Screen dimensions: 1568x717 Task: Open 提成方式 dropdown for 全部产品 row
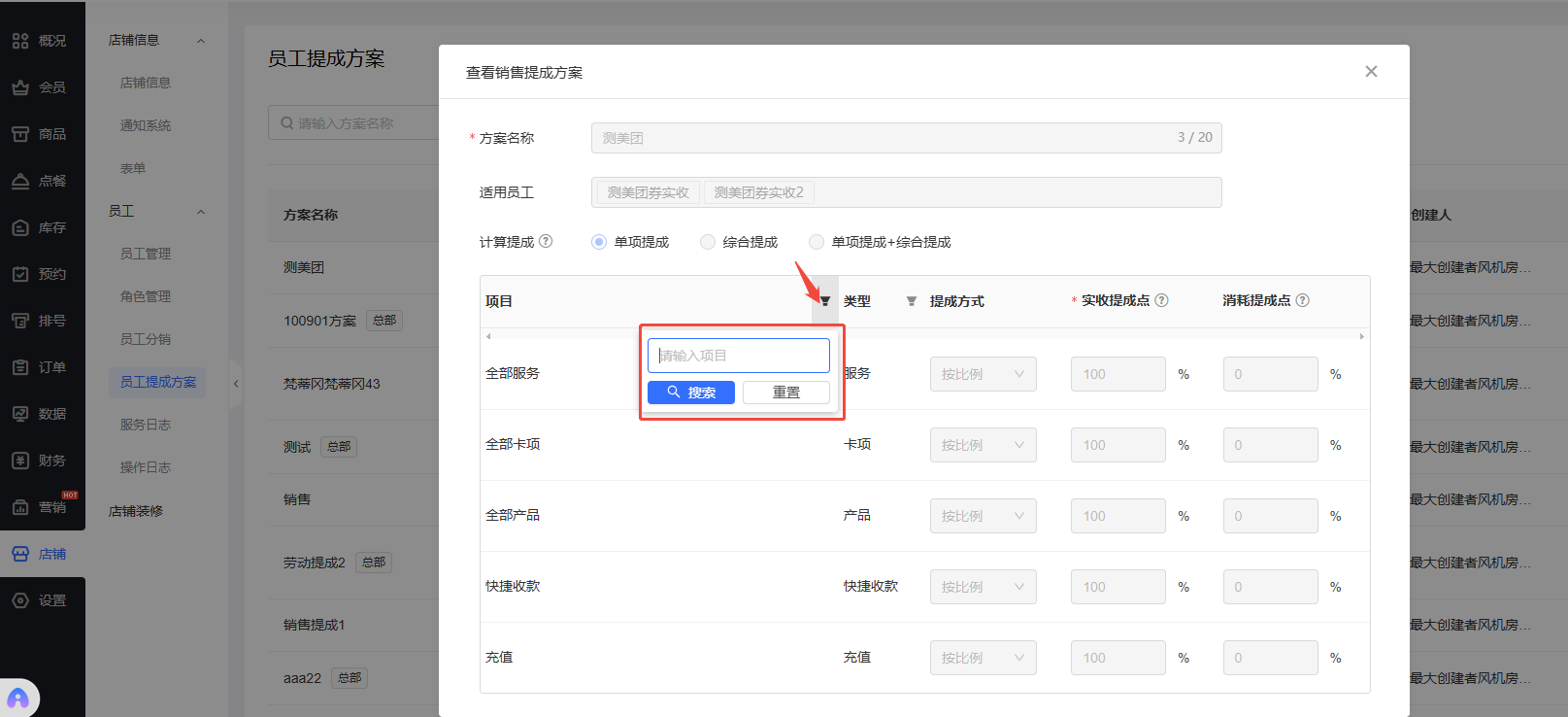(983, 516)
